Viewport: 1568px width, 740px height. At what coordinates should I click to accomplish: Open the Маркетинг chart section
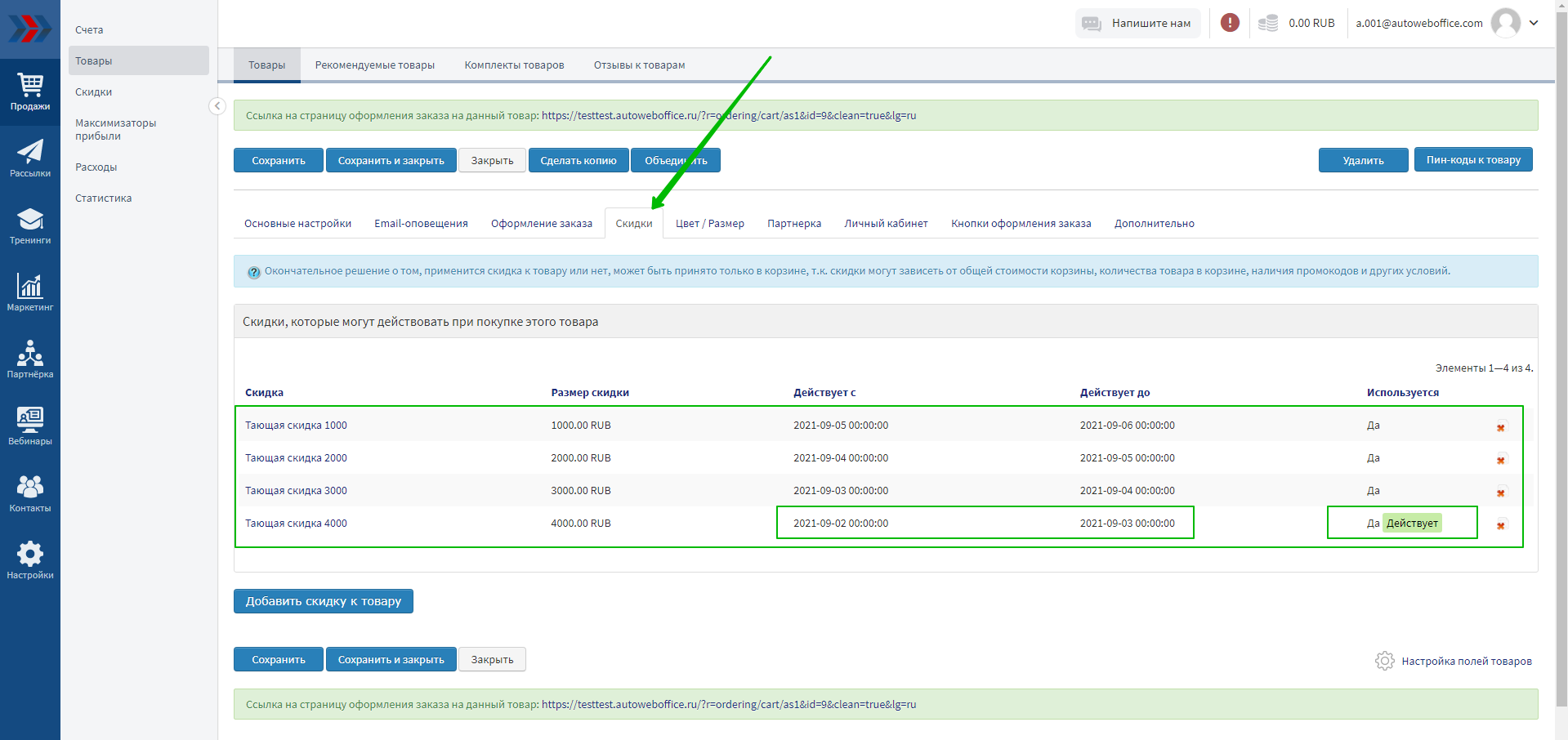pos(30,292)
